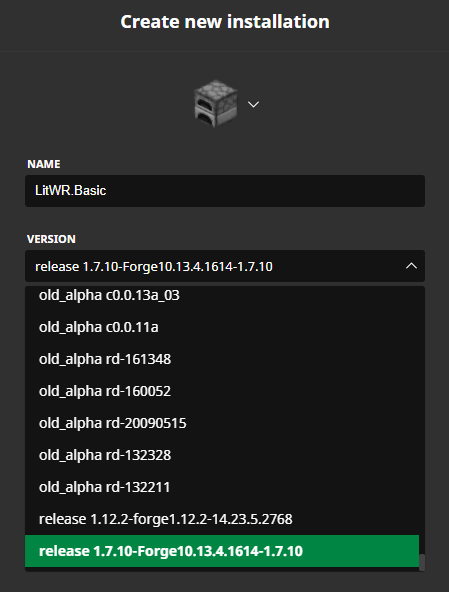Click the NAME input field containing LitWR.Basic

point(225,191)
